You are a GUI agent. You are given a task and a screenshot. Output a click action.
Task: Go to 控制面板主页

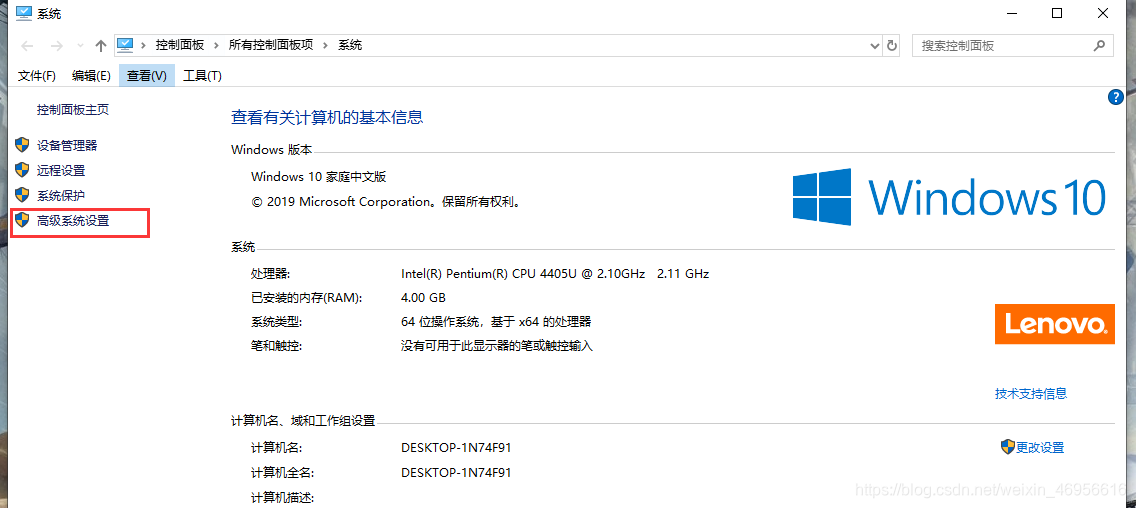pos(73,110)
